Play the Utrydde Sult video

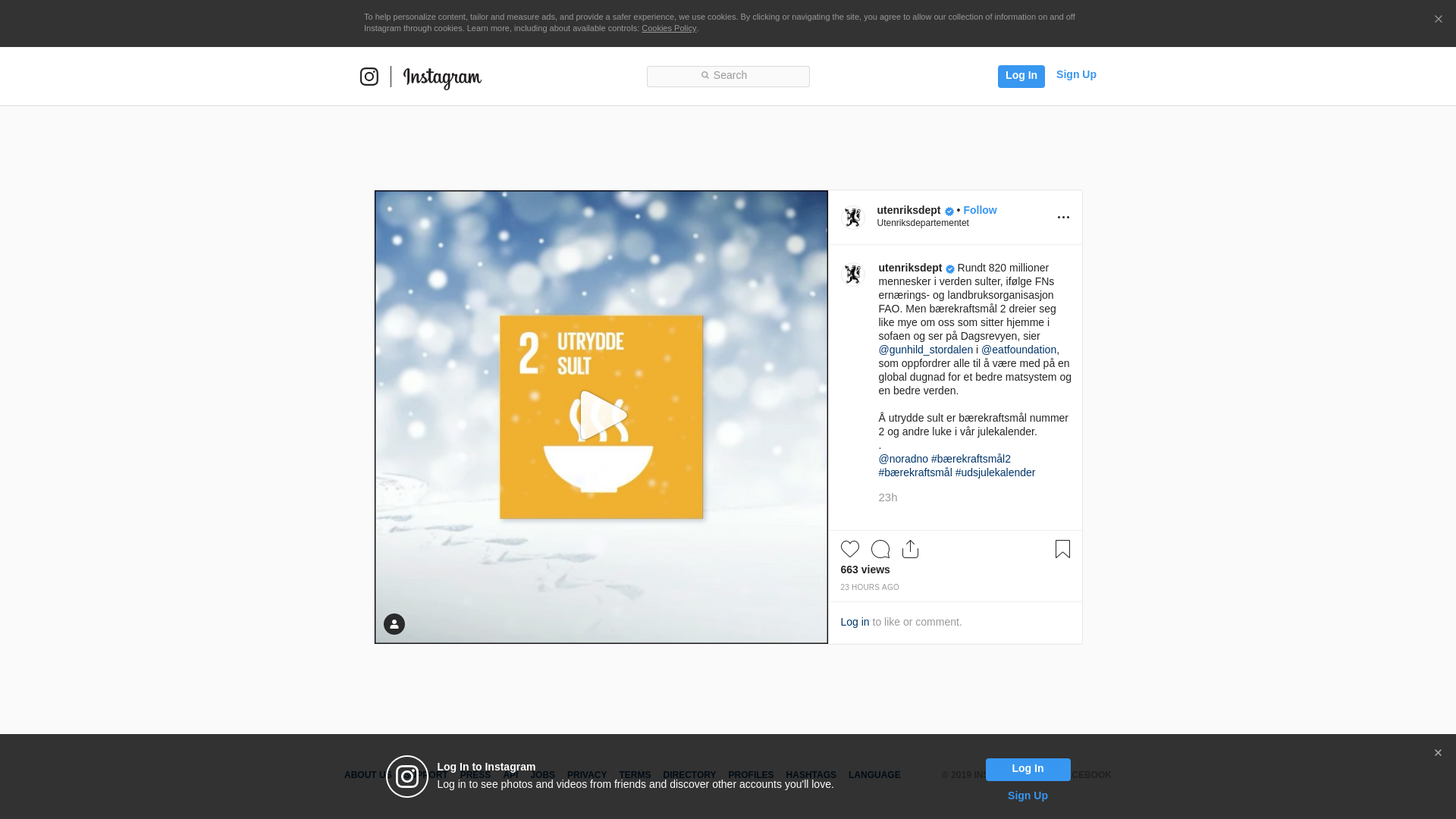[x=601, y=416]
